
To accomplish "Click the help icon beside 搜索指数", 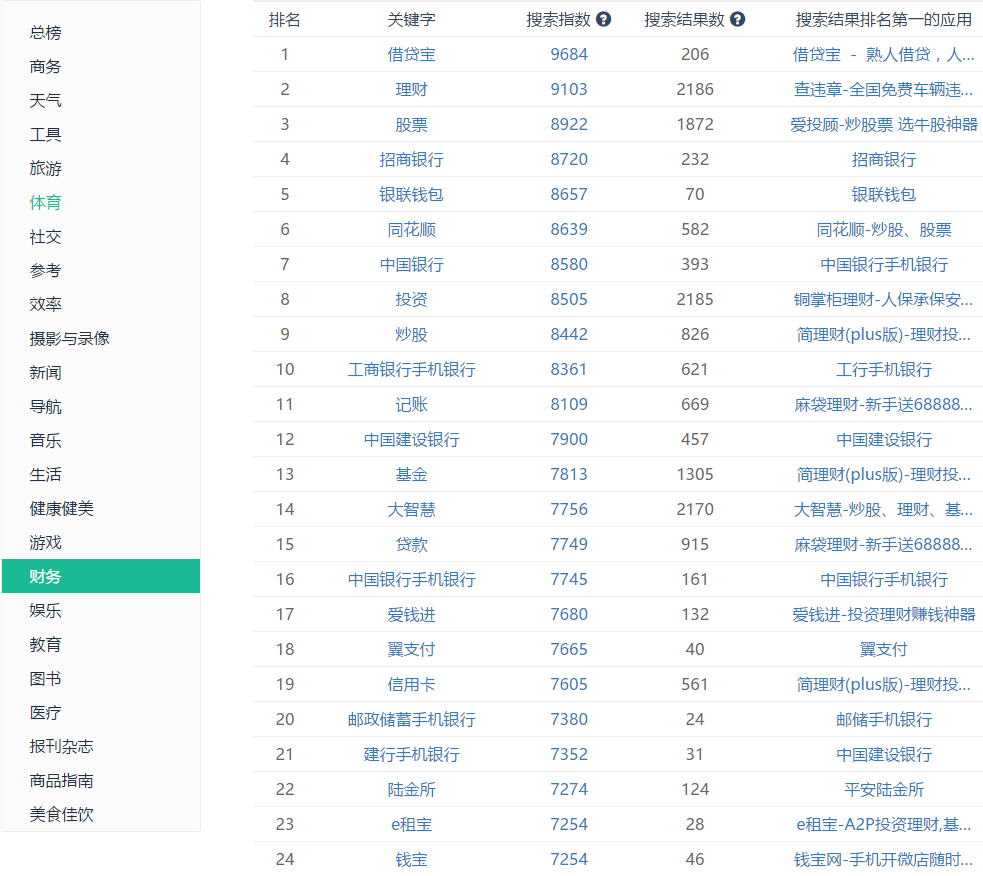I will [603, 19].
